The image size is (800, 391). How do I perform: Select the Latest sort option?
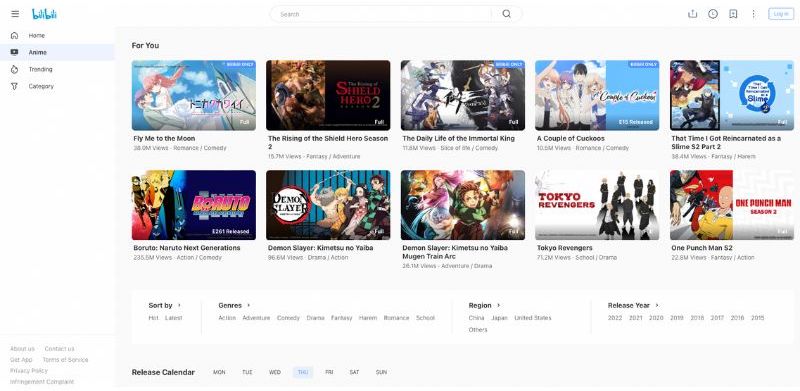pos(173,317)
